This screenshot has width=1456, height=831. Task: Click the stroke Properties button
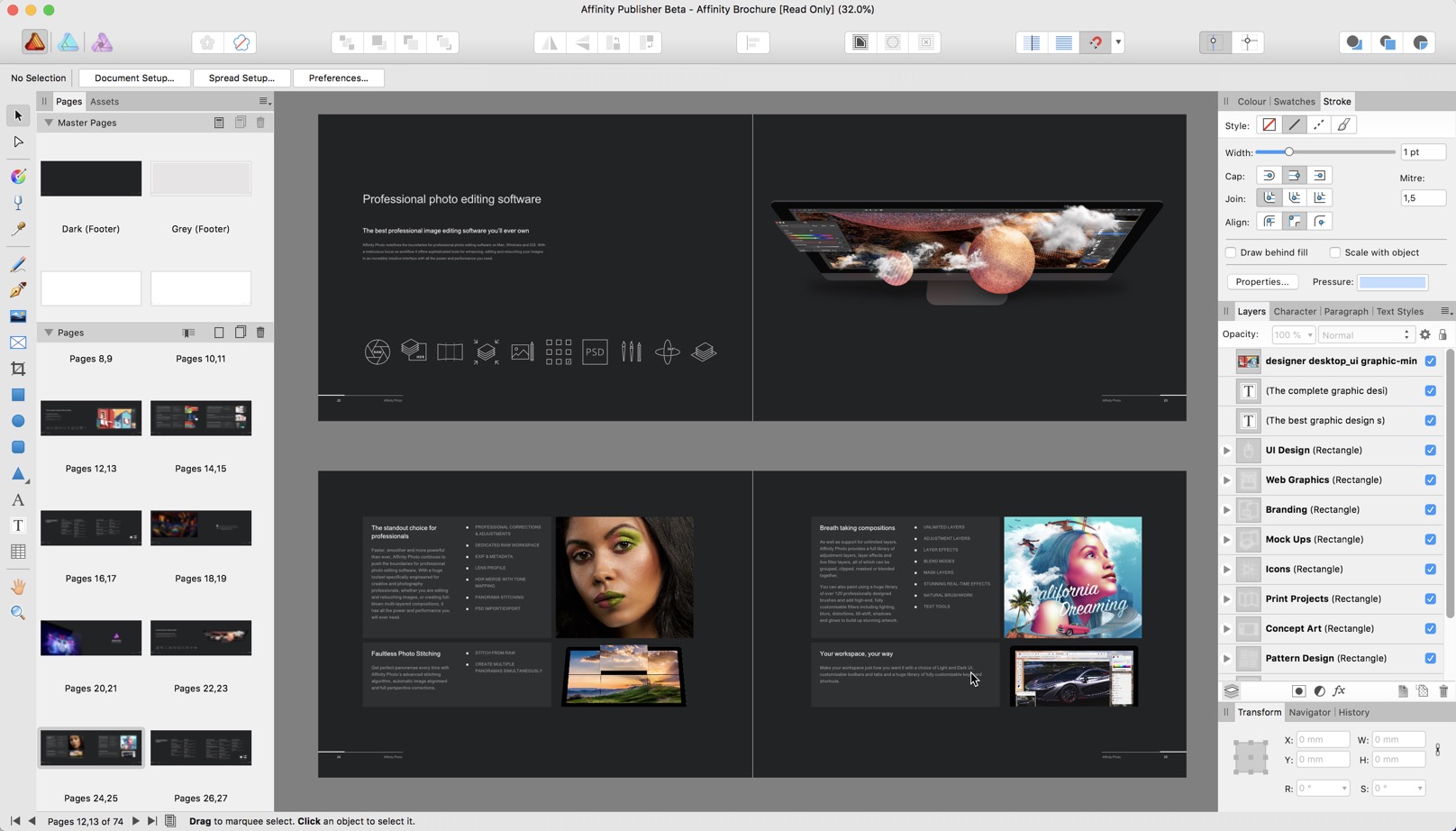click(1262, 282)
